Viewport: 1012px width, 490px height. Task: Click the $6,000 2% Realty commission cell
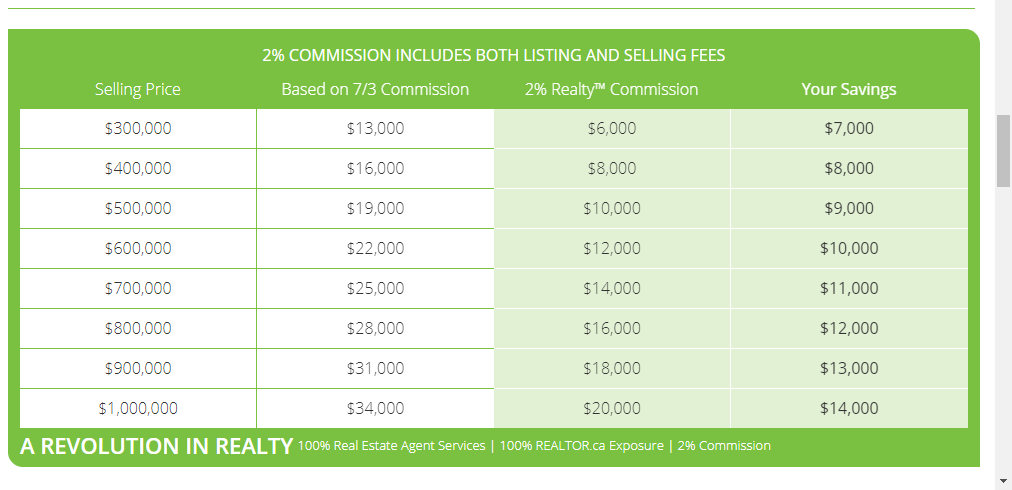coord(612,128)
